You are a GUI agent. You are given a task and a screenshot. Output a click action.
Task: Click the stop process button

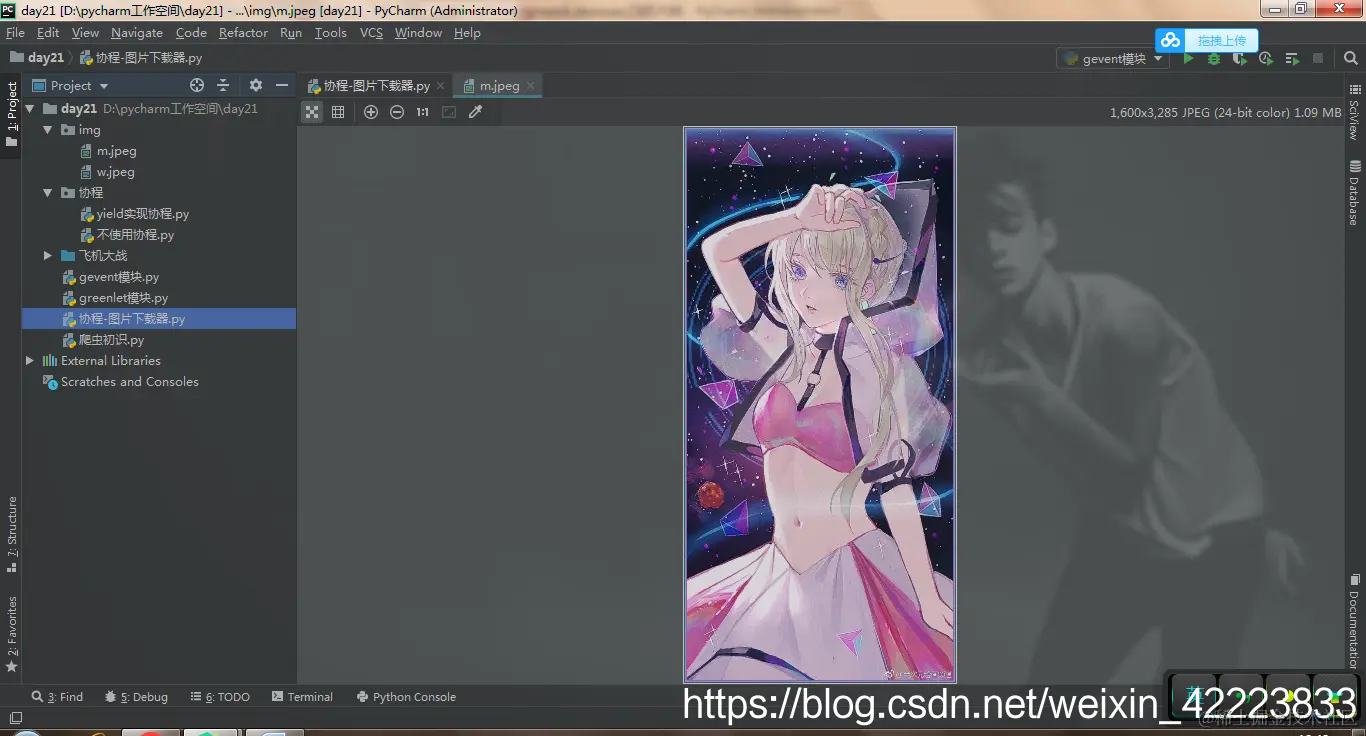point(1318,59)
